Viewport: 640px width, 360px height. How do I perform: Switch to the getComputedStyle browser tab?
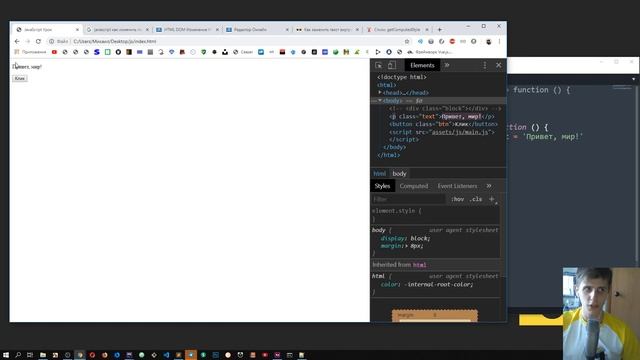(397, 29)
